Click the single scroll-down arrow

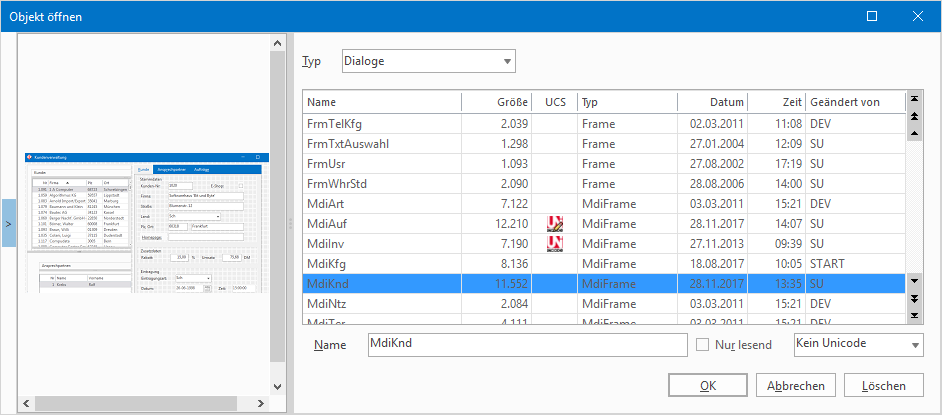click(x=914, y=283)
